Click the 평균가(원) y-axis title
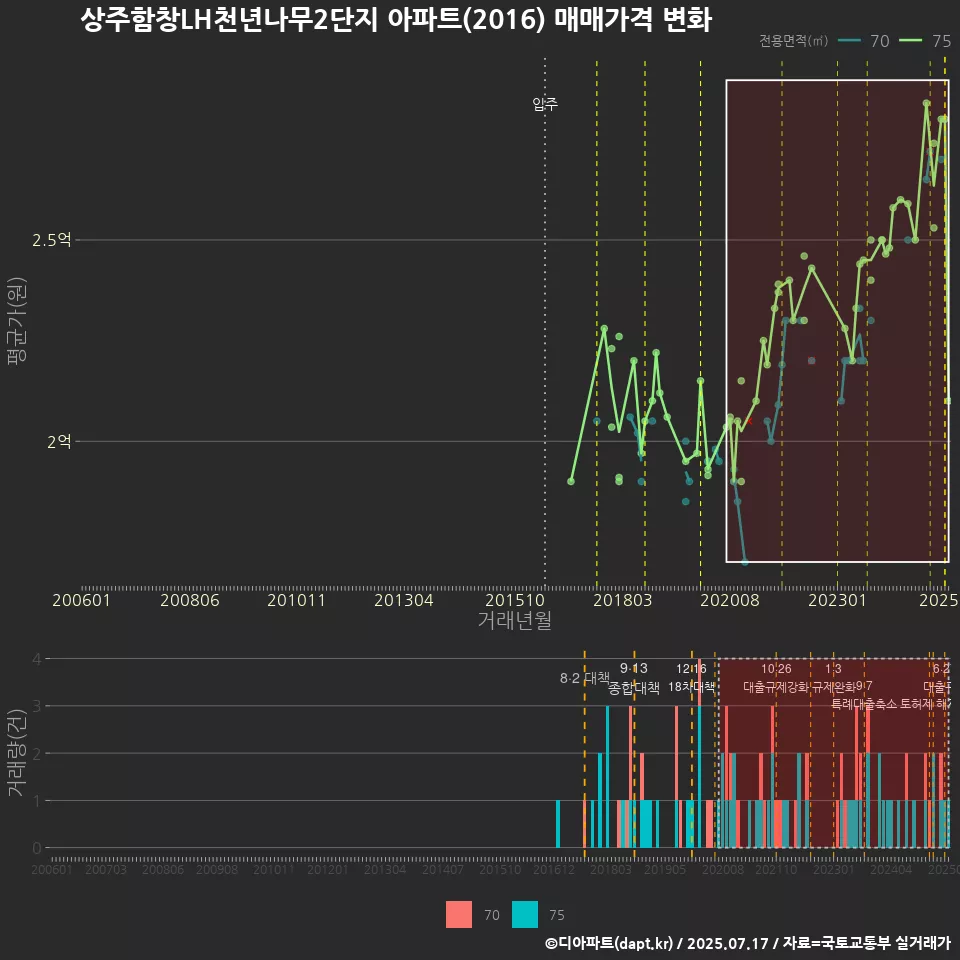Image resolution: width=960 pixels, height=960 pixels. tap(17, 321)
